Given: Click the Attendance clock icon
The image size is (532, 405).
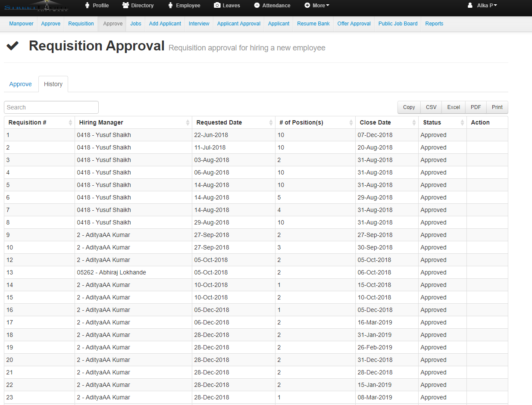Looking at the screenshot, I should point(257,5).
